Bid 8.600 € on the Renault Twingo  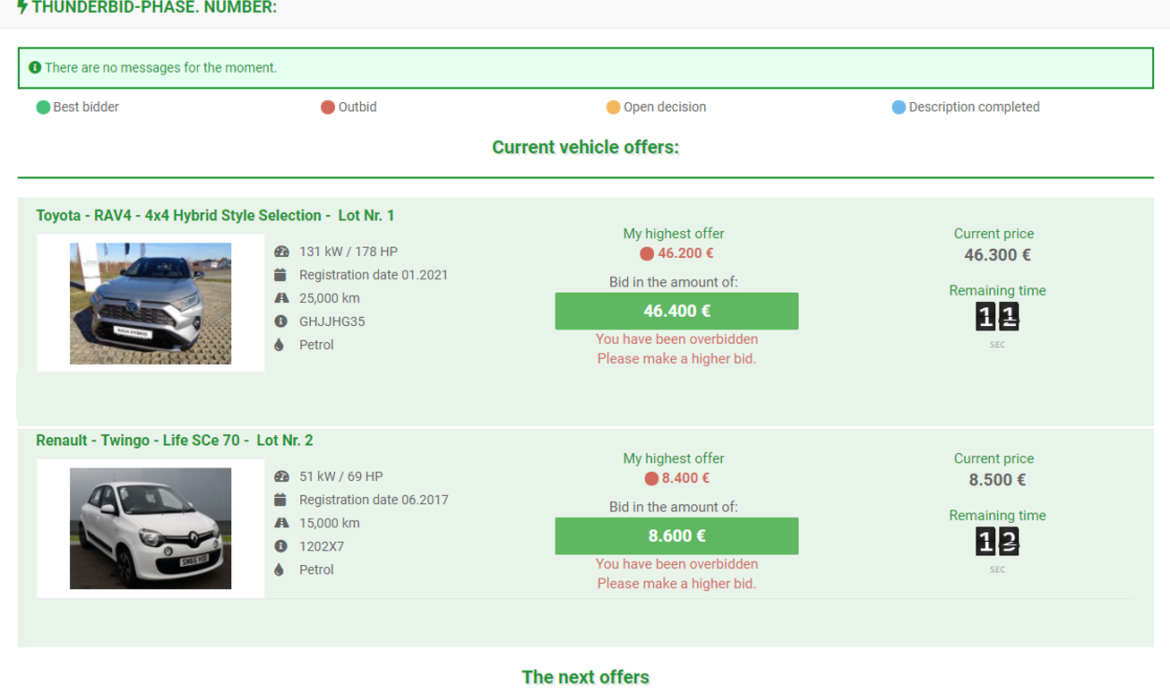pyautogui.click(x=677, y=536)
